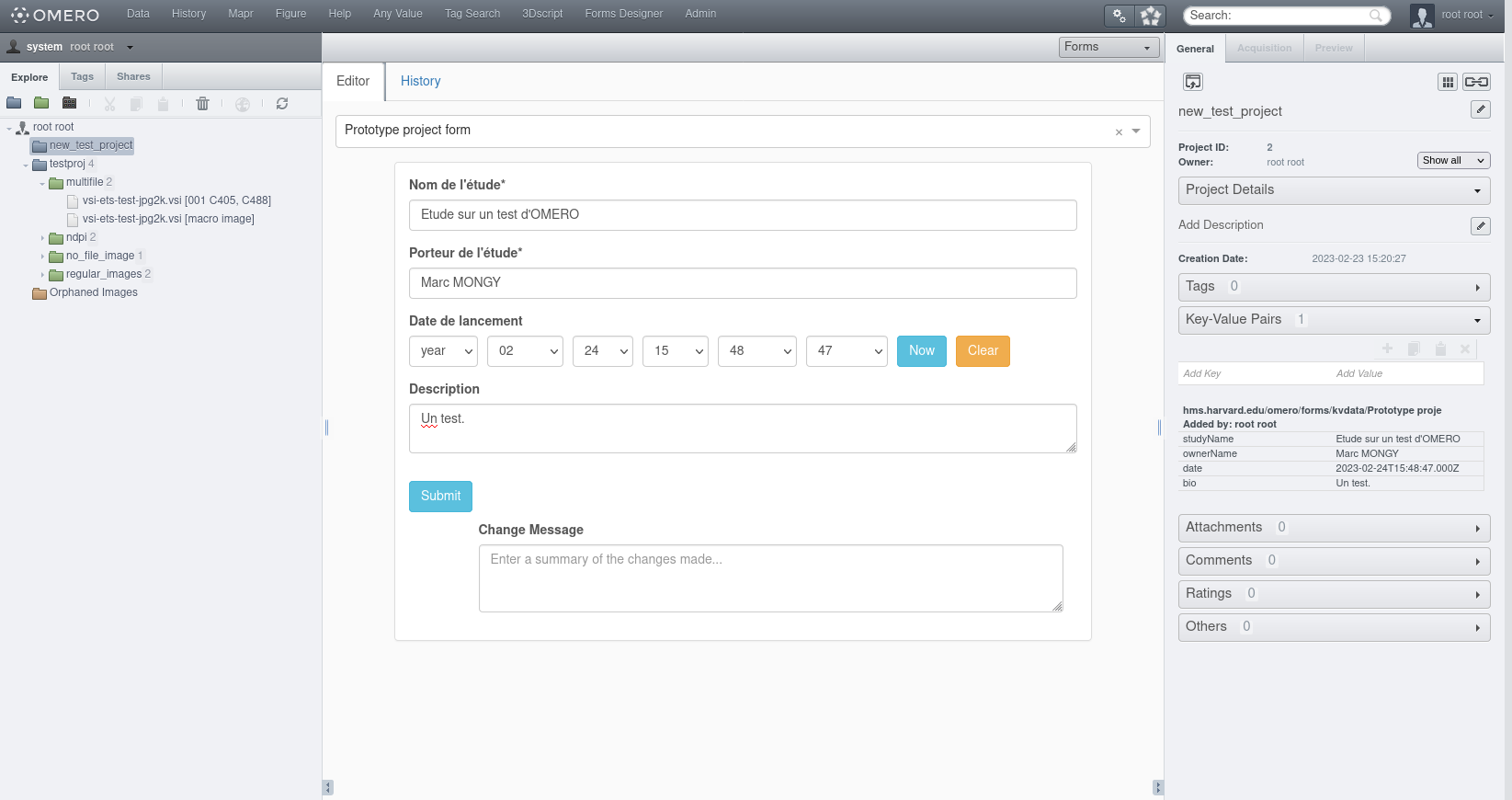Expand the Attachments section

1334,528
